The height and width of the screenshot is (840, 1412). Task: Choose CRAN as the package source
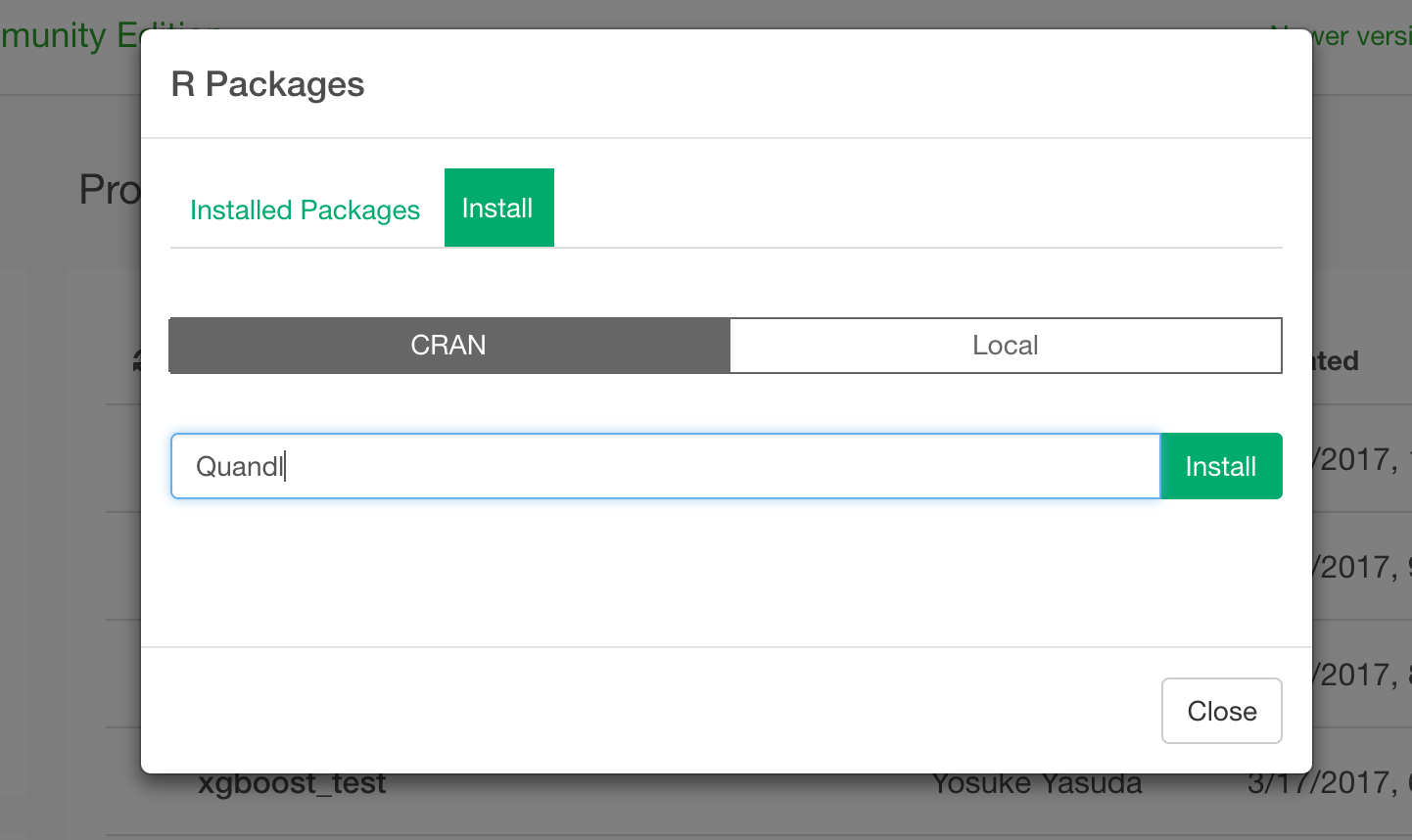(448, 346)
